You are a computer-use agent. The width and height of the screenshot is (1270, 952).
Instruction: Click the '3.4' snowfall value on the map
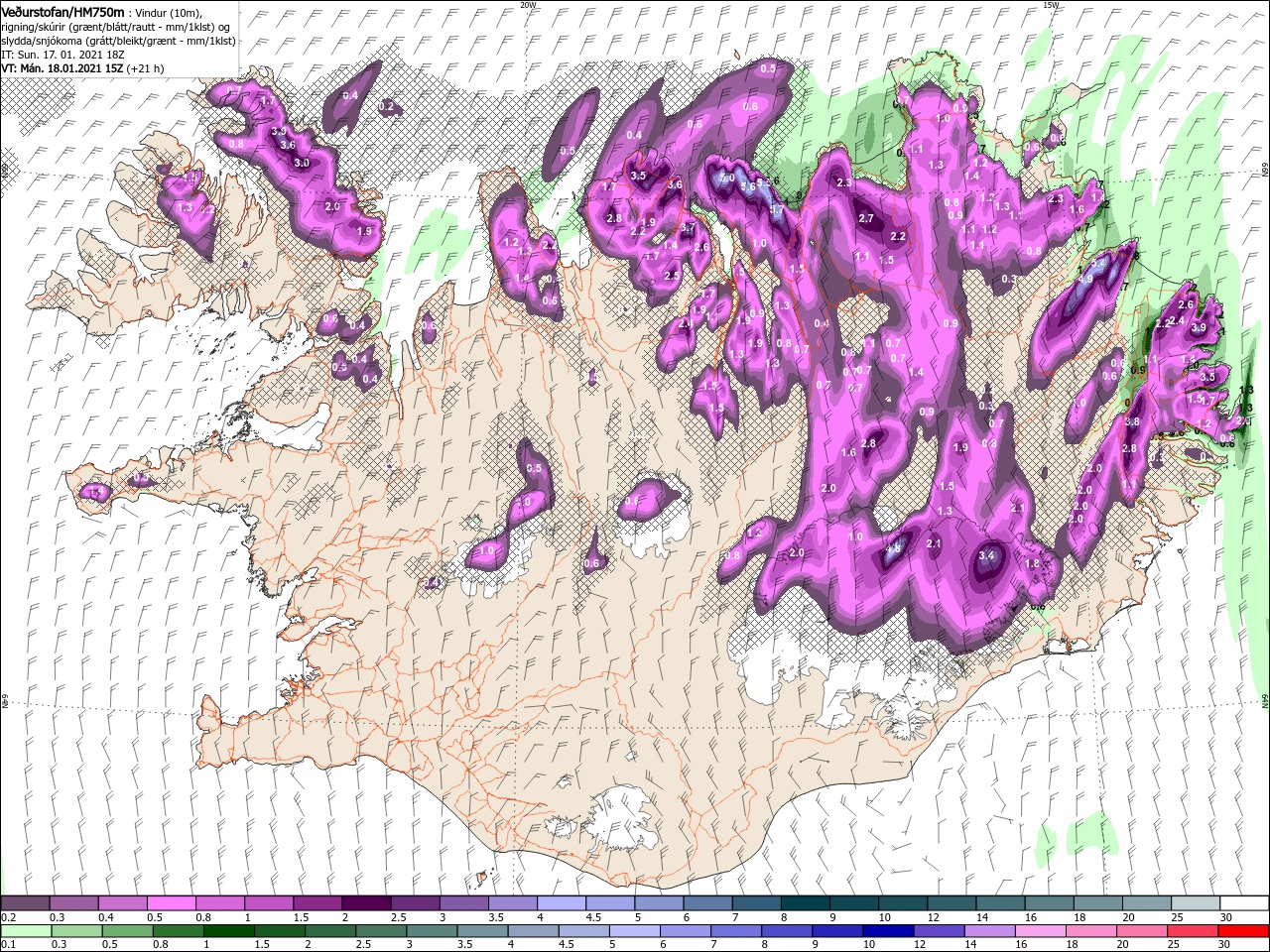pos(986,556)
